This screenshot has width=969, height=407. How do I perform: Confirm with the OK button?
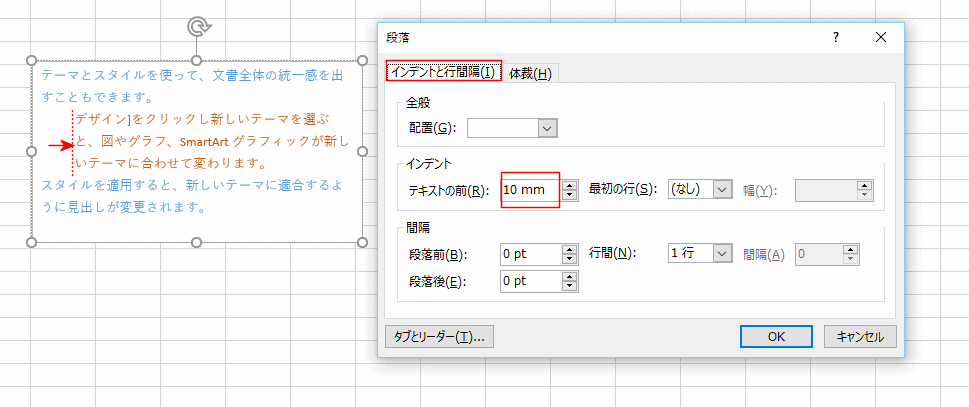point(776,337)
